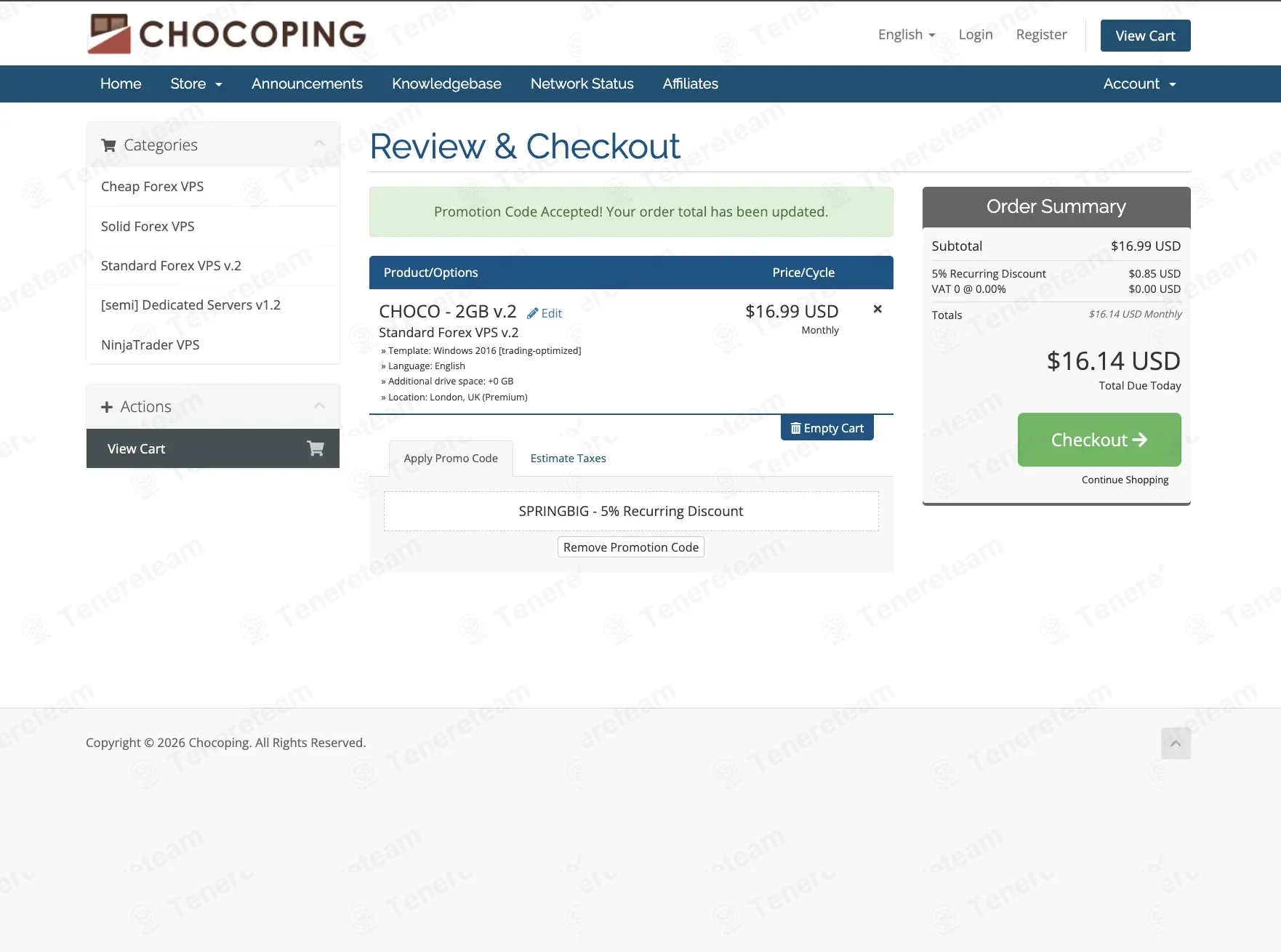Switch to the Estimate Taxes tab
Viewport: 1281px width, 952px height.
[568, 459]
